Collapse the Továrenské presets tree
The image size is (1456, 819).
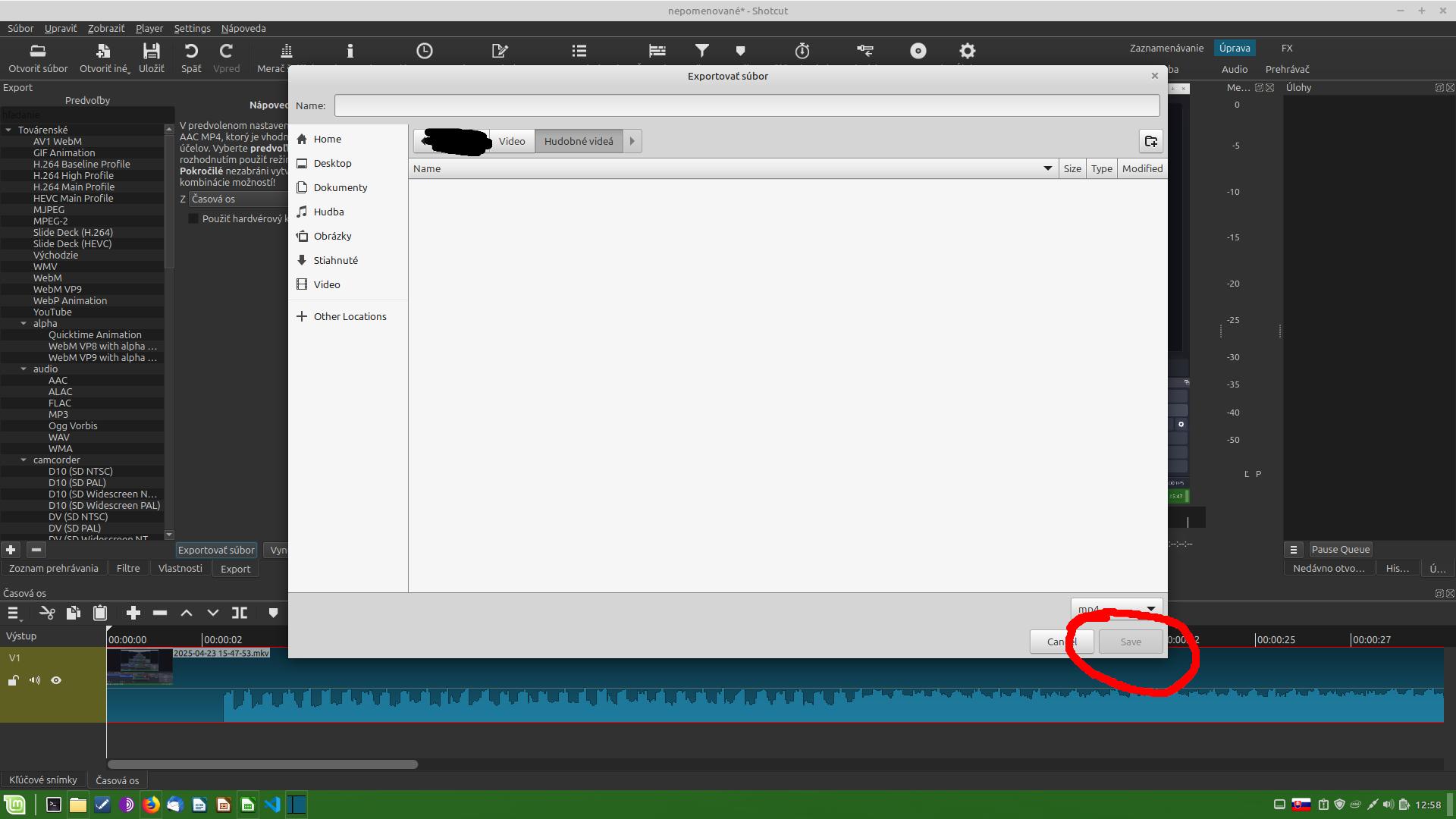coord(8,130)
